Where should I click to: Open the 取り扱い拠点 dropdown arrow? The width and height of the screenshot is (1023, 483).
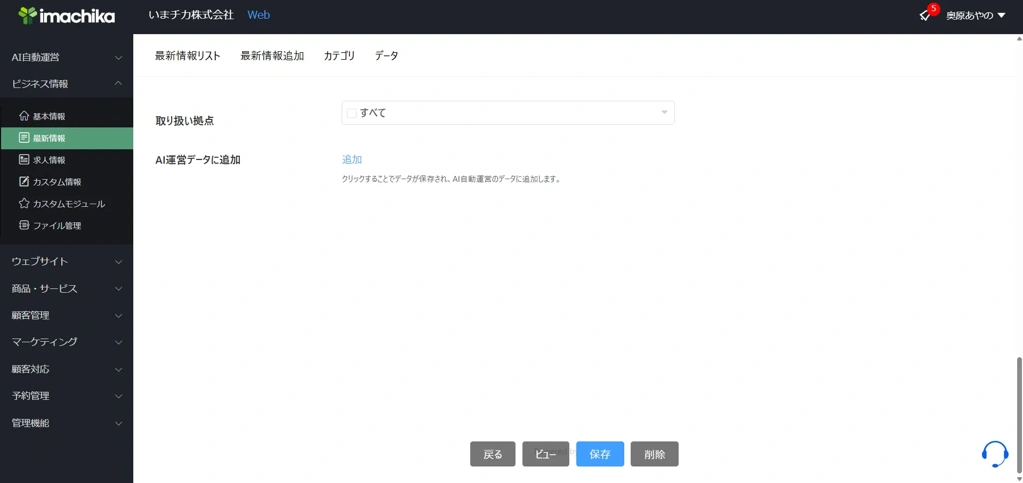point(664,112)
